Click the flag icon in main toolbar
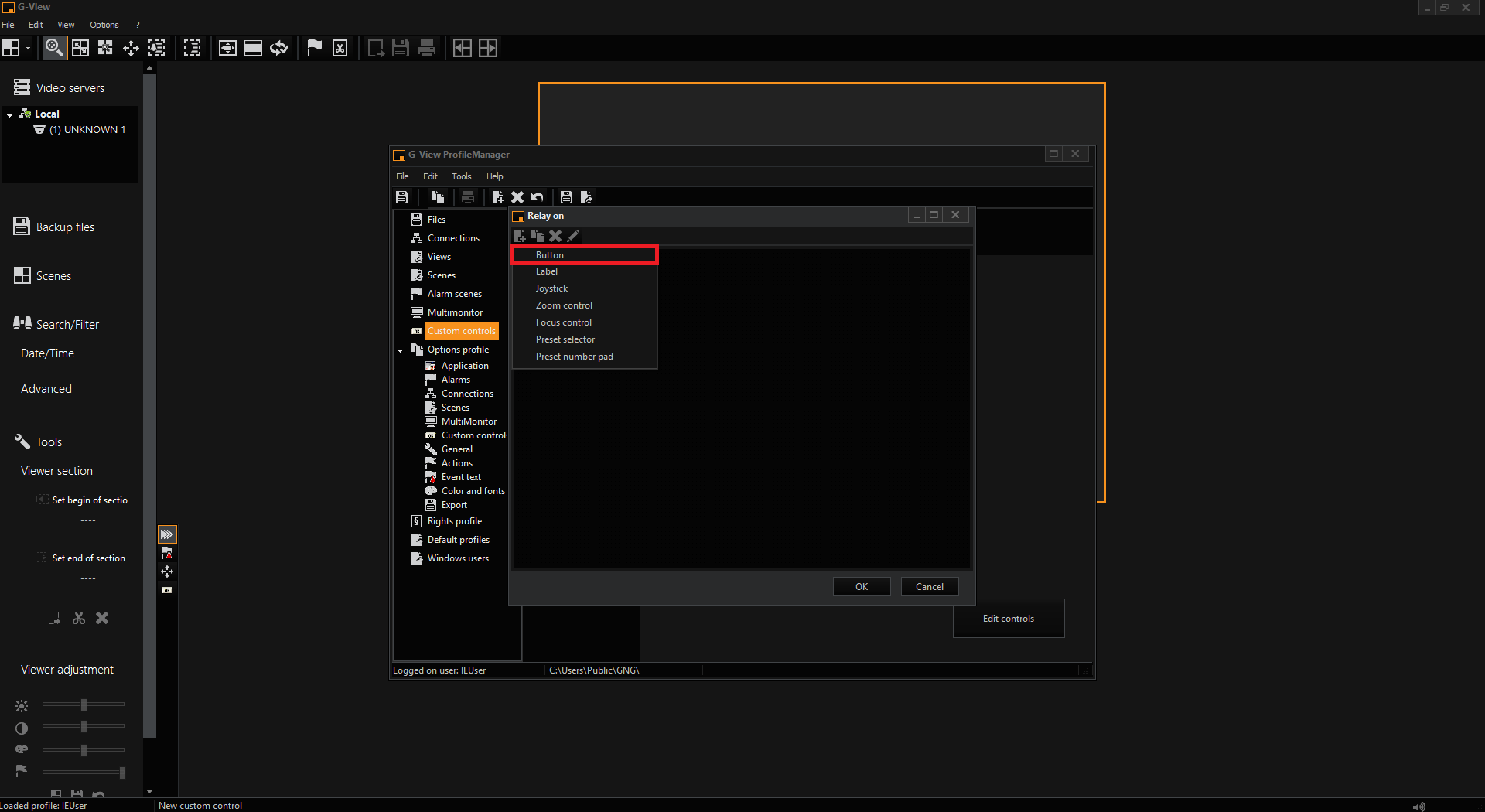The width and height of the screenshot is (1485, 812). tap(314, 48)
